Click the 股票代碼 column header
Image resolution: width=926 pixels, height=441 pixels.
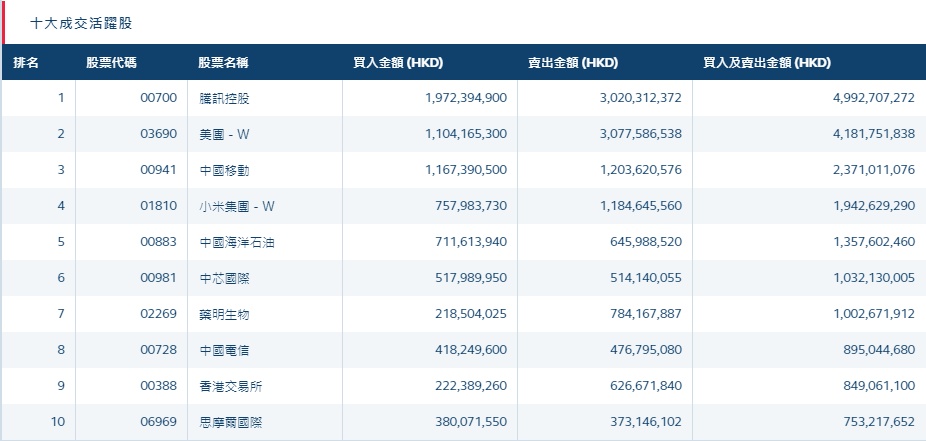(x=112, y=63)
